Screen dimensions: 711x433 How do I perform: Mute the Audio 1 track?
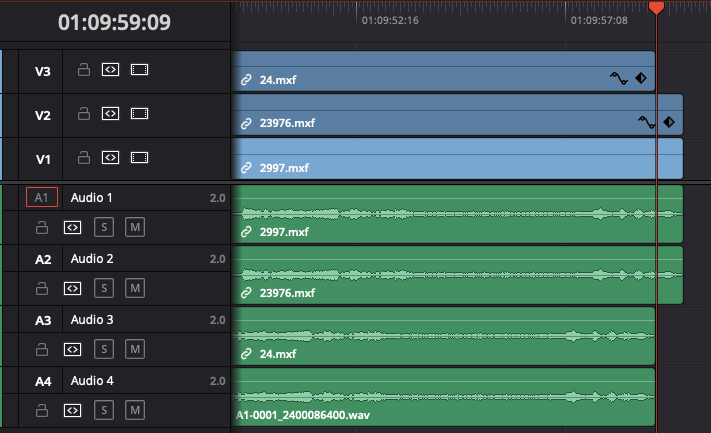(x=135, y=227)
